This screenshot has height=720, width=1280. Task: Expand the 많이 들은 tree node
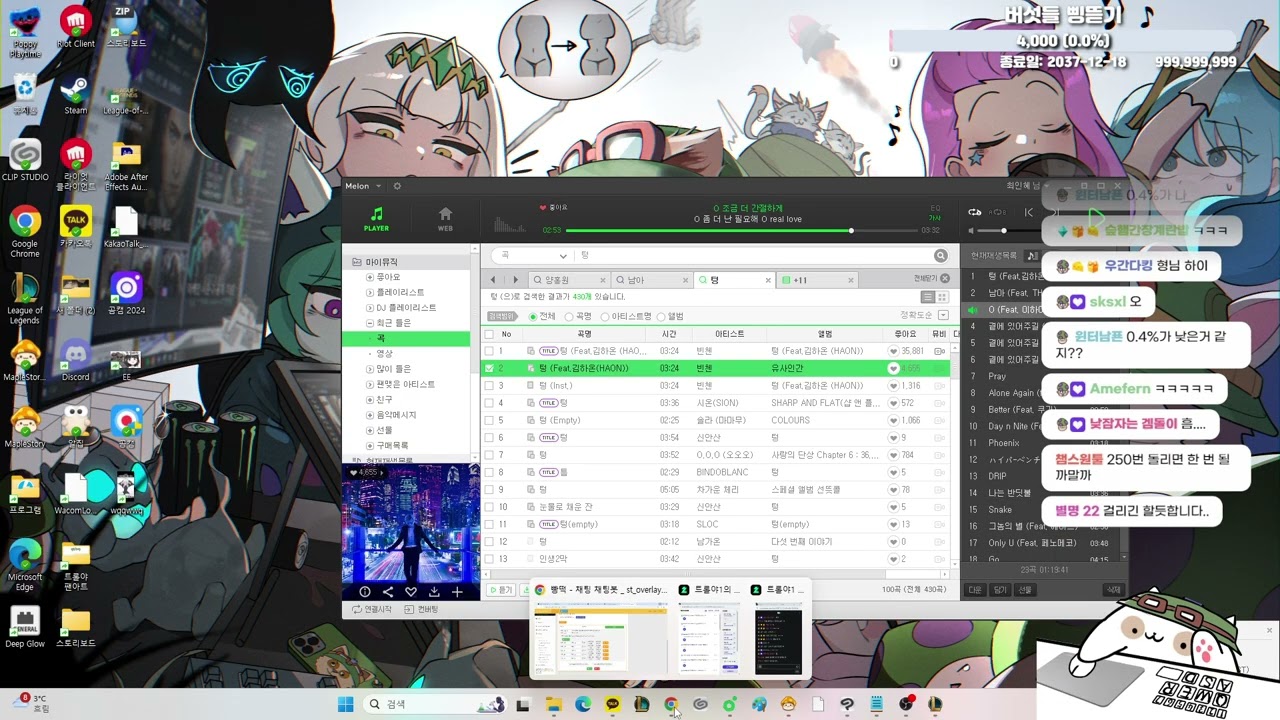370,369
